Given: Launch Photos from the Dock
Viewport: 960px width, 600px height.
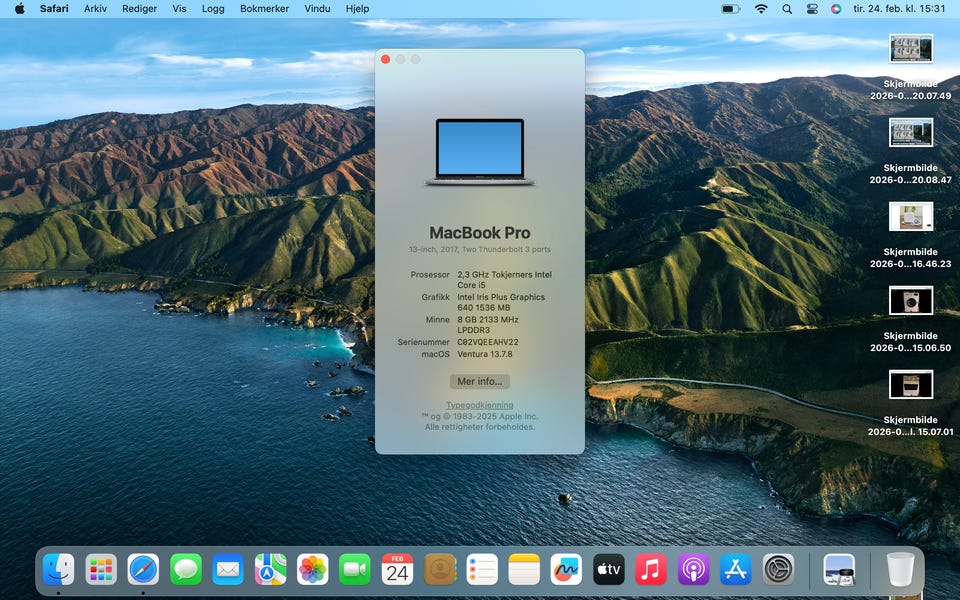Looking at the screenshot, I should point(313,570).
